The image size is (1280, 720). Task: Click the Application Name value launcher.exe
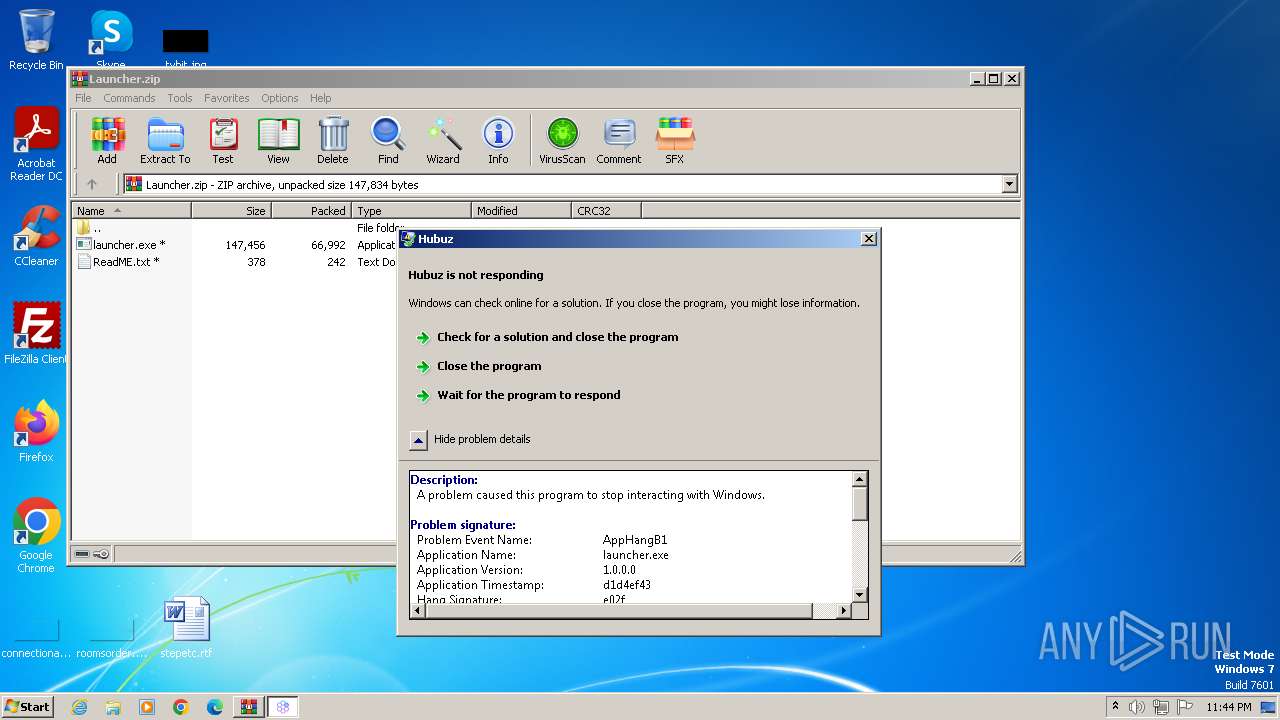(x=635, y=555)
